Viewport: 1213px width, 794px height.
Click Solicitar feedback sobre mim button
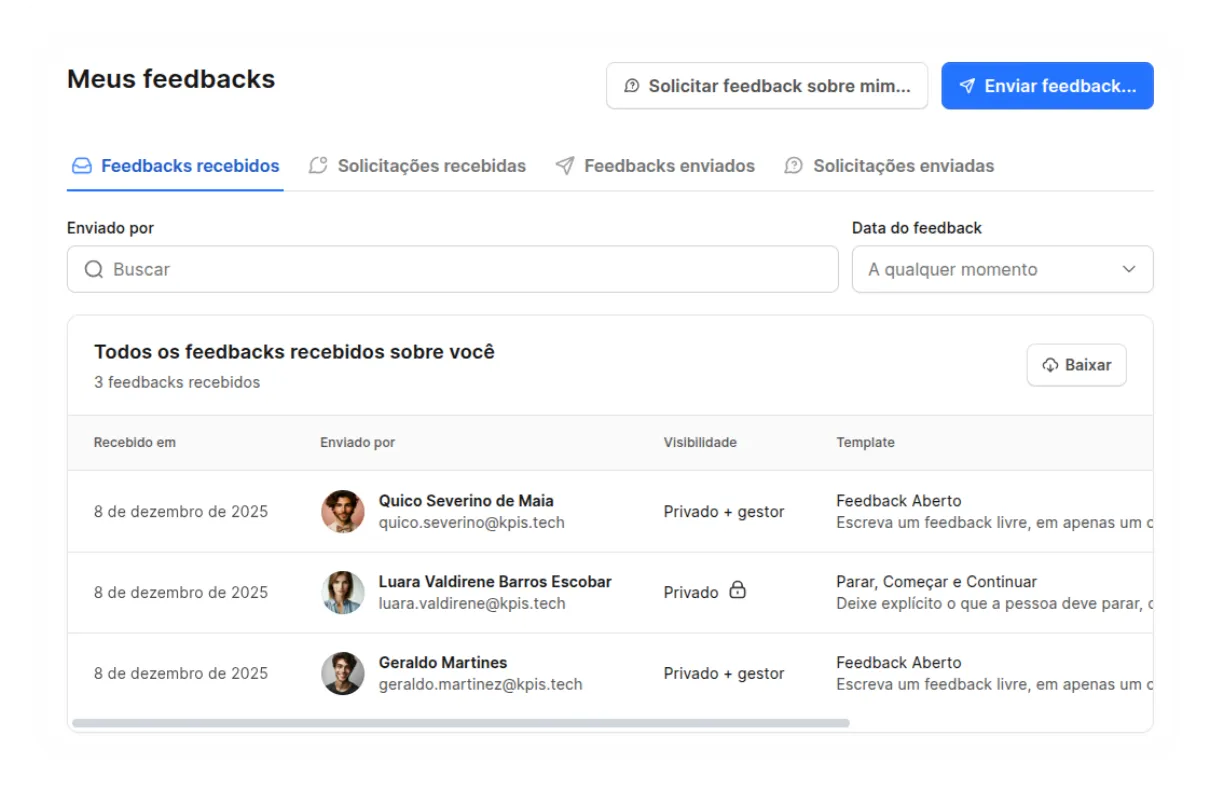coord(767,86)
